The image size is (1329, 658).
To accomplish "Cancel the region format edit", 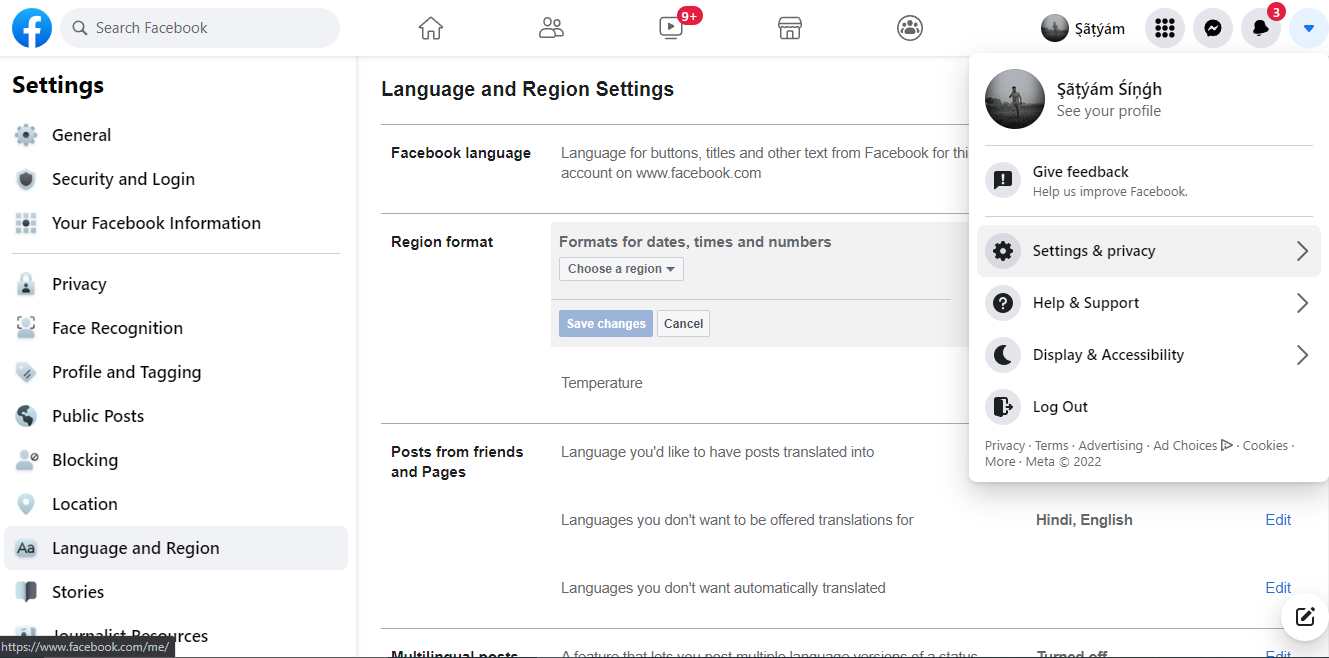I will tap(684, 324).
